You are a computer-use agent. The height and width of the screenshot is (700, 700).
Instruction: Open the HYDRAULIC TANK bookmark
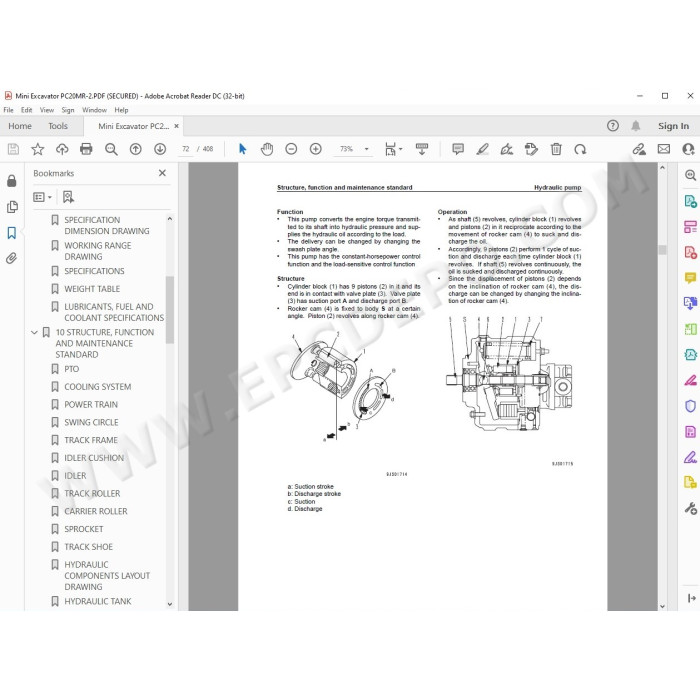(97, 601)
